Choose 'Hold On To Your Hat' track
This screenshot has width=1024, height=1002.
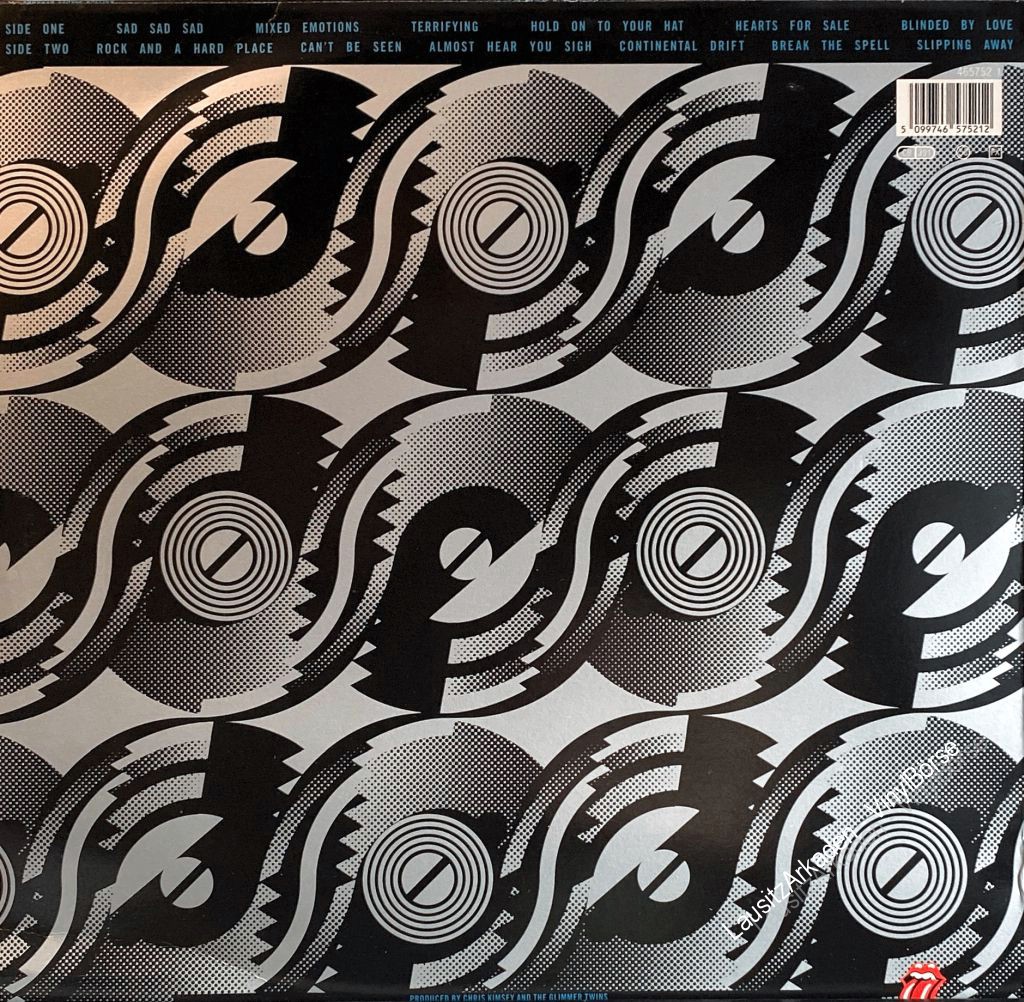(607, 27)
